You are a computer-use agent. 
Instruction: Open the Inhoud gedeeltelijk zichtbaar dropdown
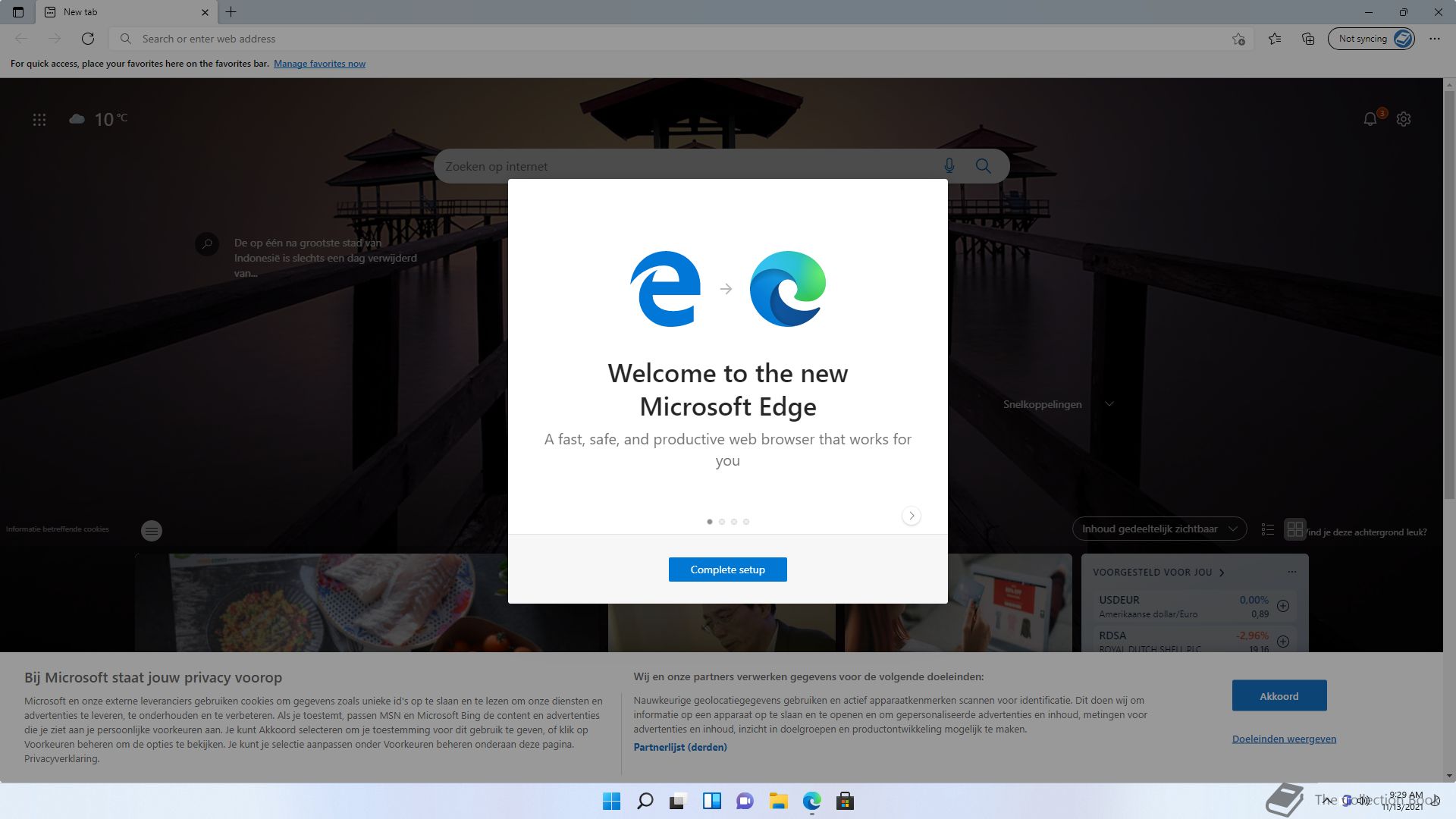[1159, 529]
